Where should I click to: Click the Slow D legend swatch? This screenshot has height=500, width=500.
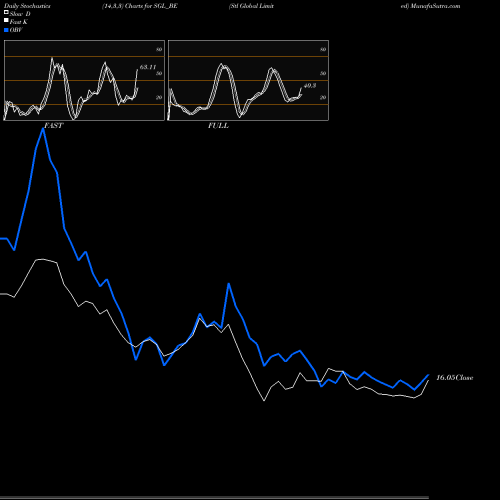point(6,12)
